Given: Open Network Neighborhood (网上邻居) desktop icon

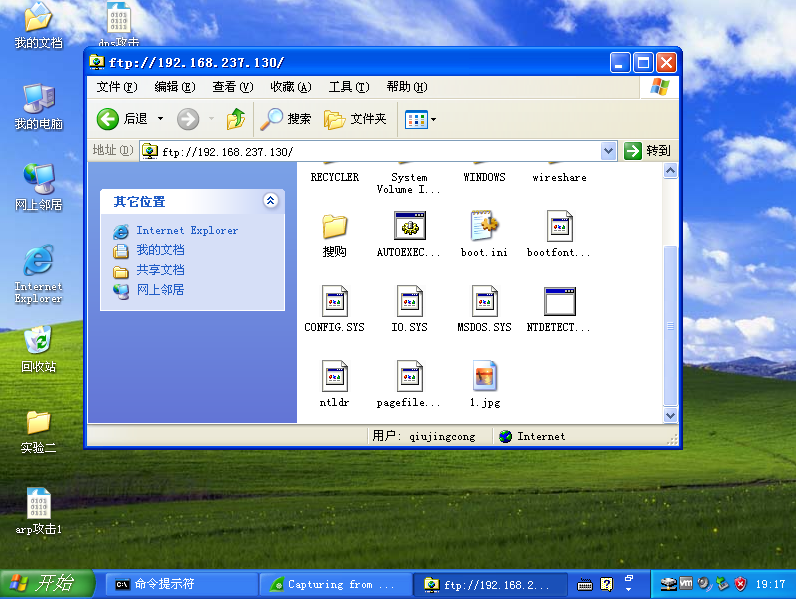Looking at the screenshot, I should click(39, 188).
